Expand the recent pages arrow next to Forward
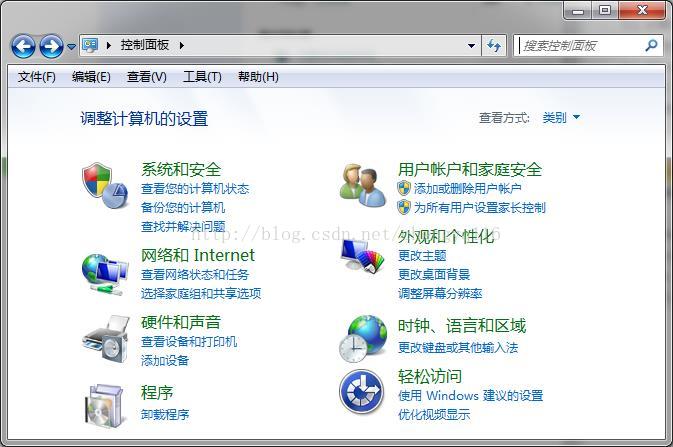 [72, 46]
